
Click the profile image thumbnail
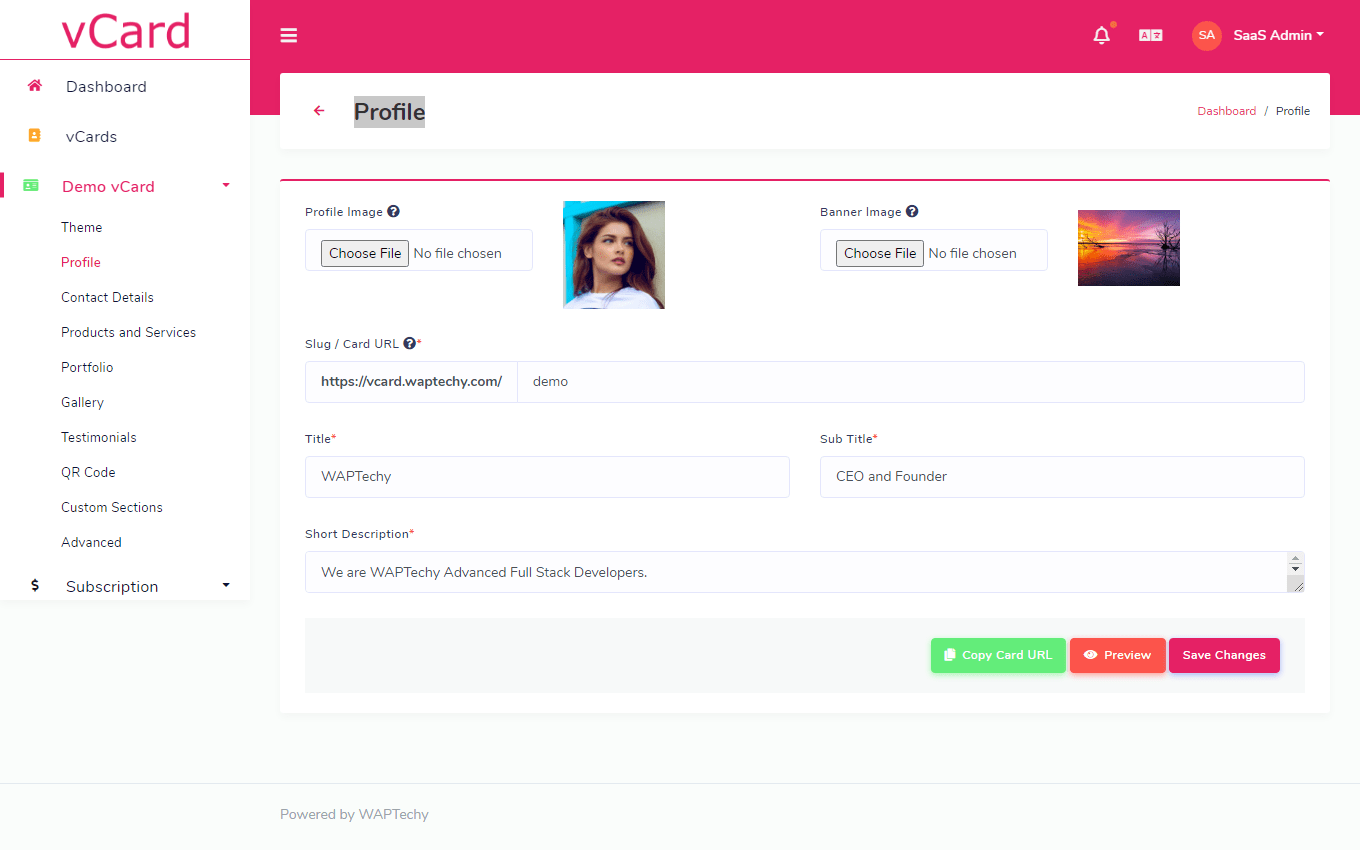click(613, 255)
